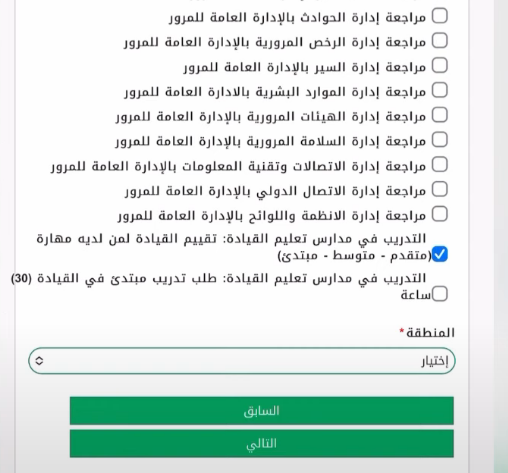The height and width of the screenshot is (473, 508).
Task: Check مراجعة إدارة الحوادث checkbox
Action: click(439, 16)
